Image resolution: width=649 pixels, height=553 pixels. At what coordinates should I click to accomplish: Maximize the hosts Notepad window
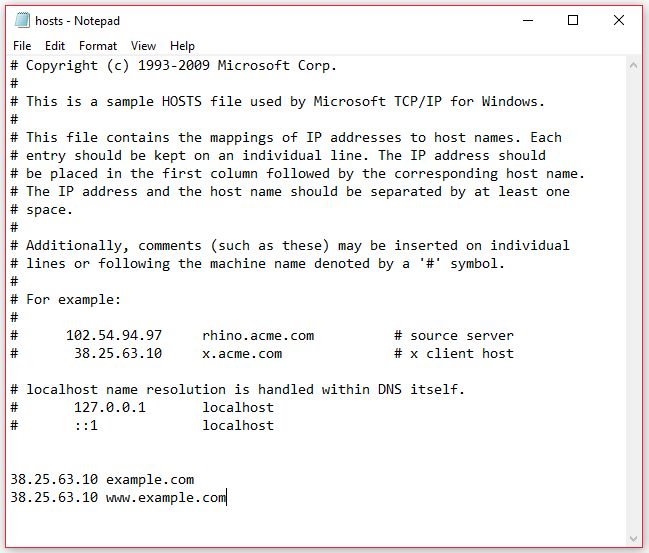[573, 20]
